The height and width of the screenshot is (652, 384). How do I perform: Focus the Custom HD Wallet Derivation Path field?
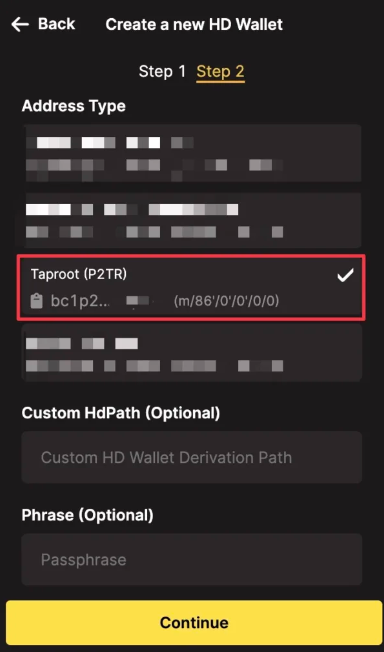(191, 457)
